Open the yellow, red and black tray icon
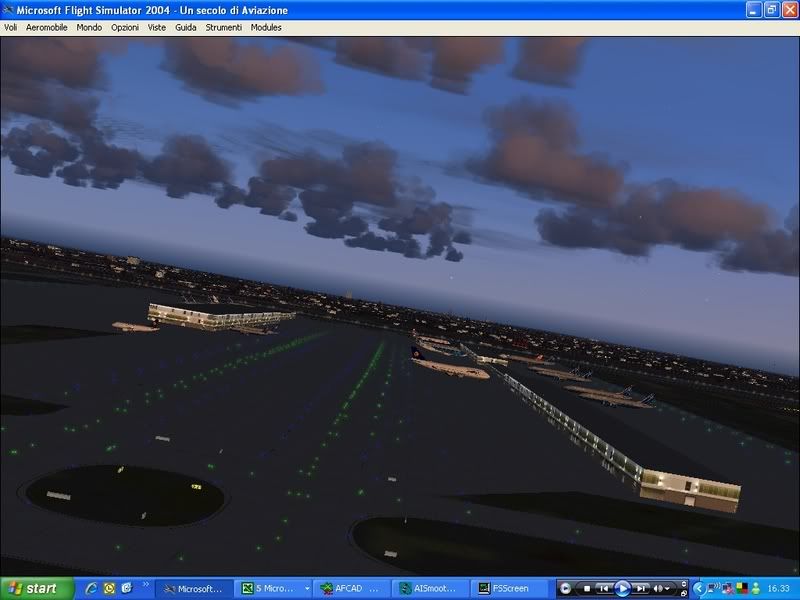The image size is (800, 600). 742,589
